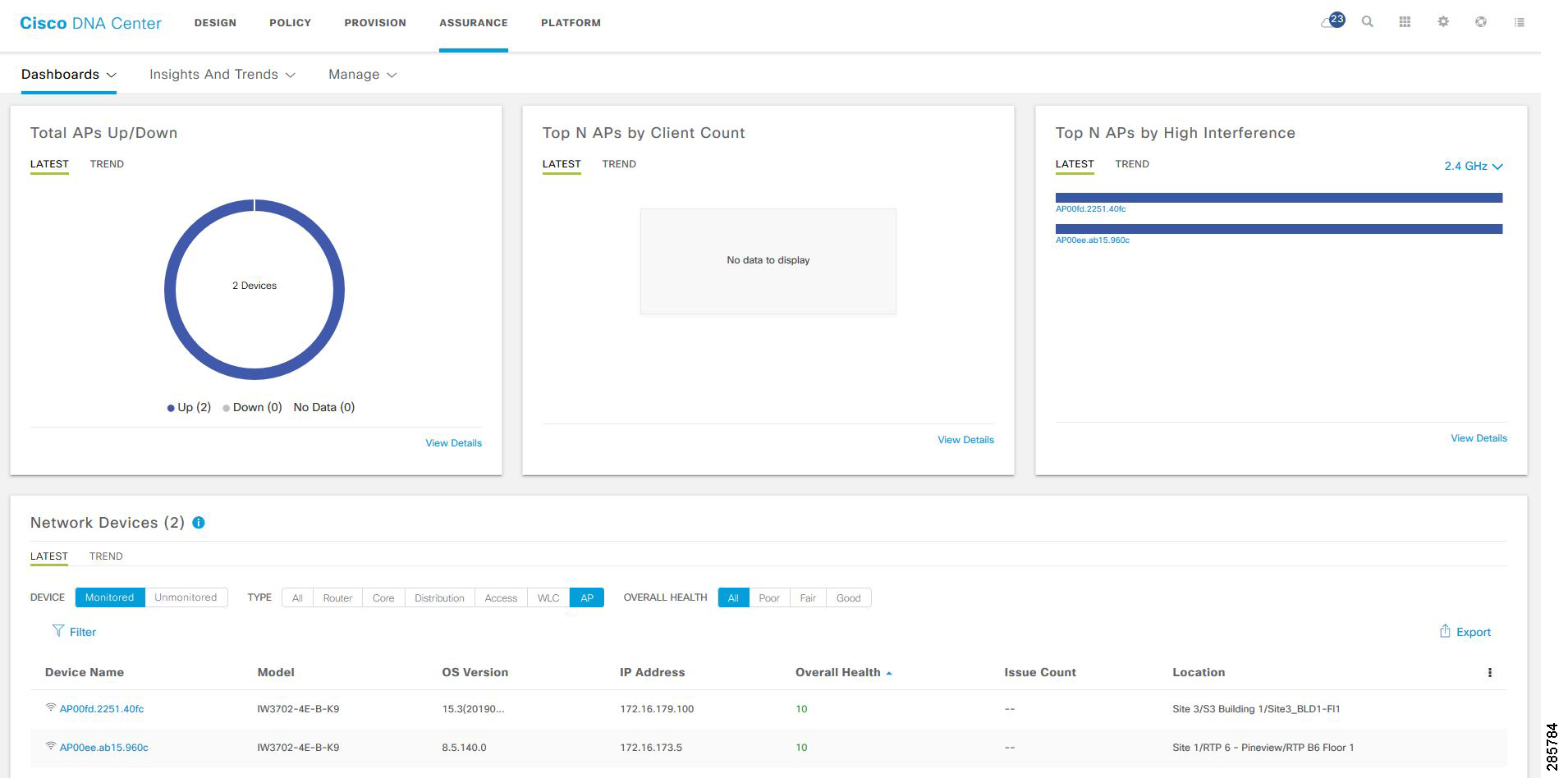
Task: Filter device type by Router
Action: click(x=337, y=597)
